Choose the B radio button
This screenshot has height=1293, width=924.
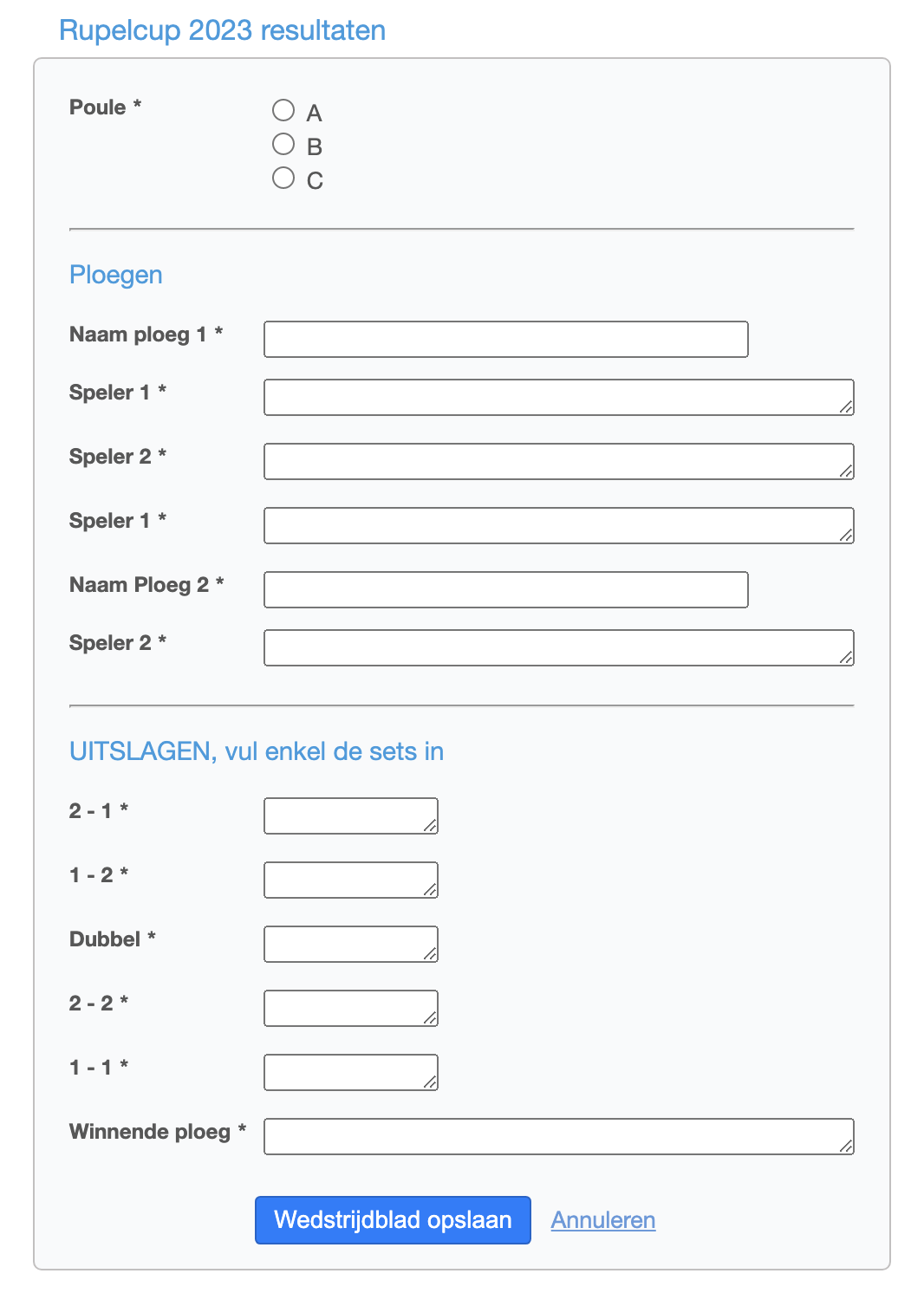(x=283, y=144)
